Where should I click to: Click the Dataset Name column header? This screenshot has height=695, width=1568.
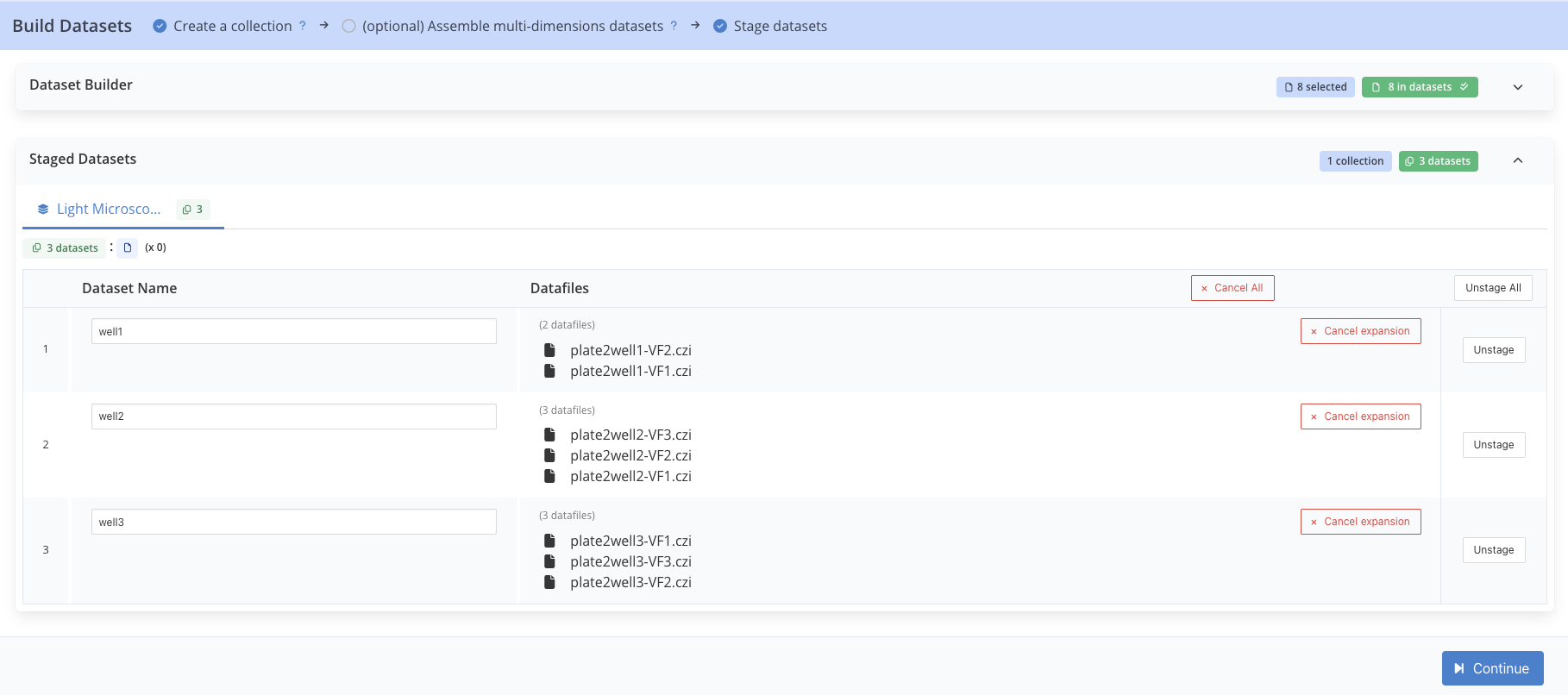(x=129, y=288)
